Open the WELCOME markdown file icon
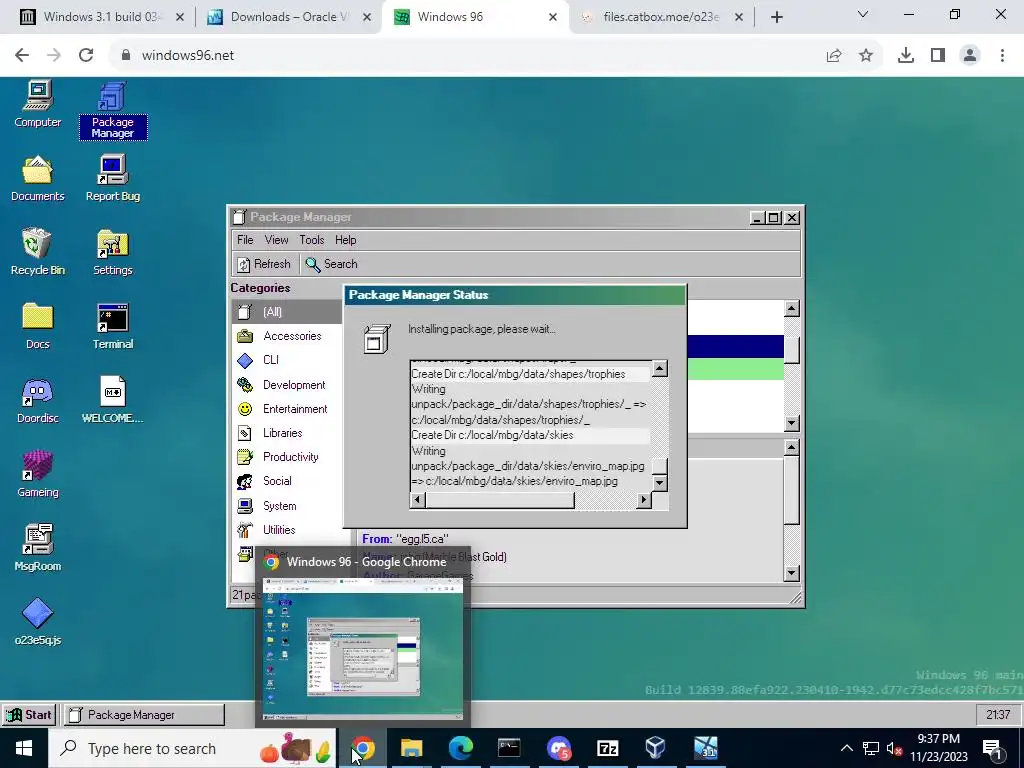1024x768 pixels. click(x=112, y=400)
